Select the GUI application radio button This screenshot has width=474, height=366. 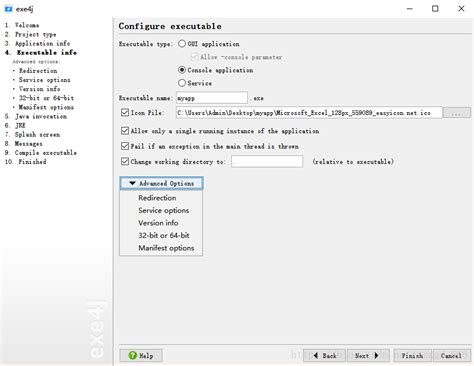pyautogui.click(x=182, y=44)
